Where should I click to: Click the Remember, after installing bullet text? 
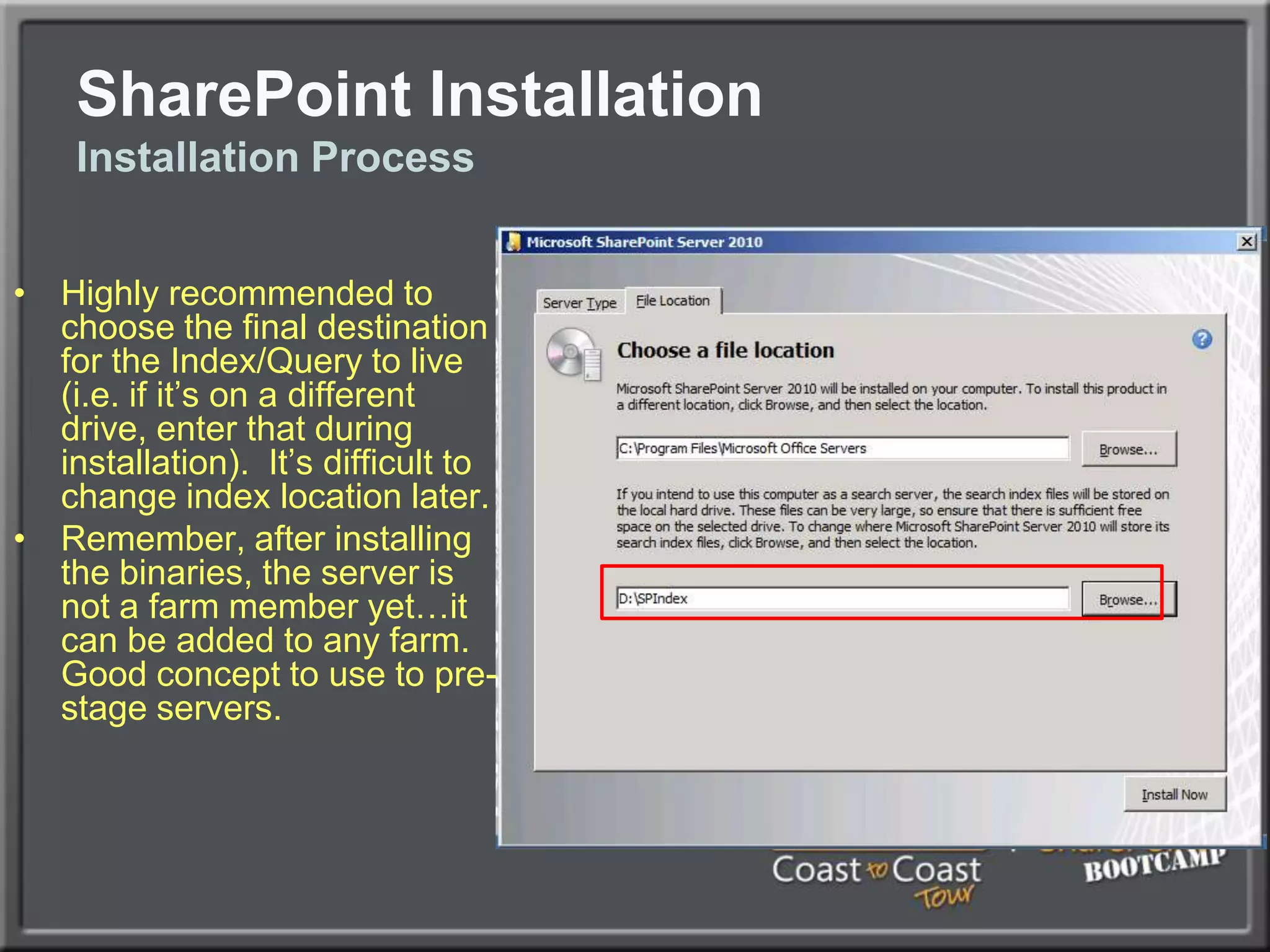click(278, 623)
